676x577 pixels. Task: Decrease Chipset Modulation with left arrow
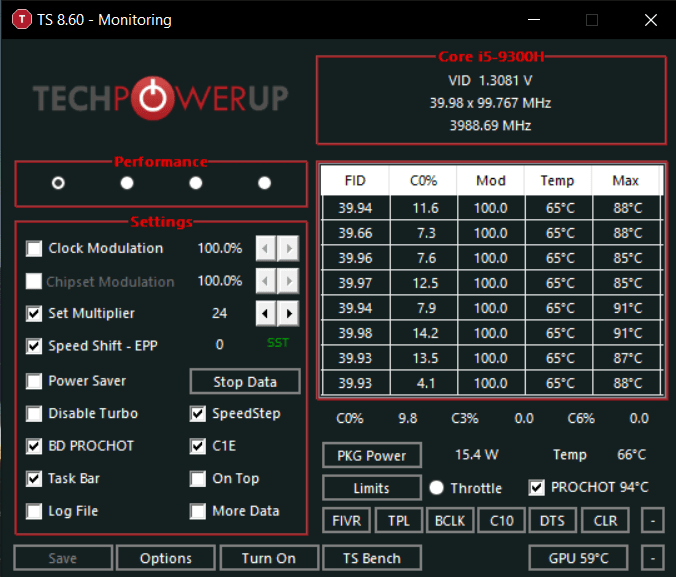pyautogui.click(x=266, y=281)
